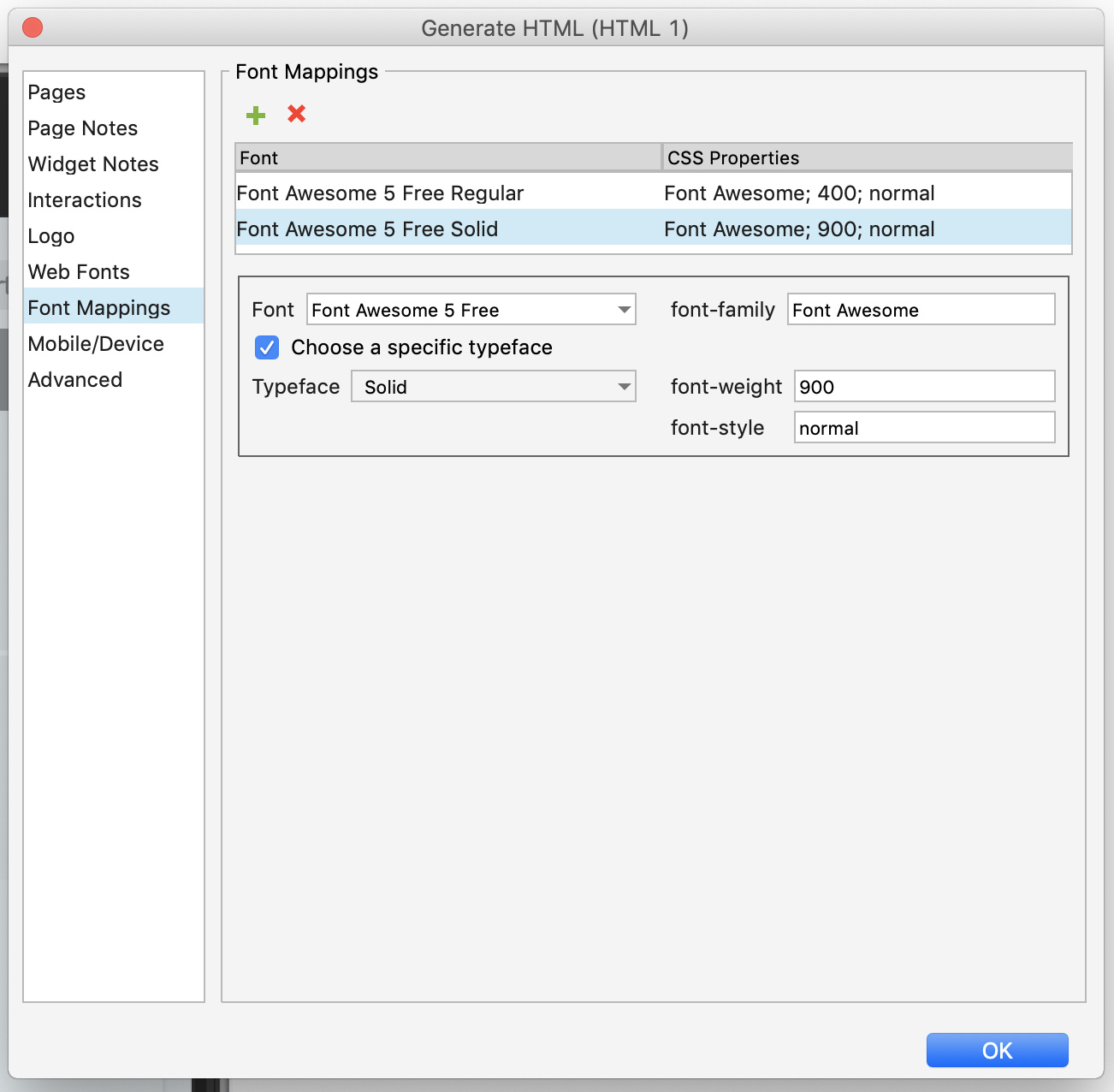This screenshot has height=1092, width=1114.
Task: Open the Pages section
Action: point(56,92)
